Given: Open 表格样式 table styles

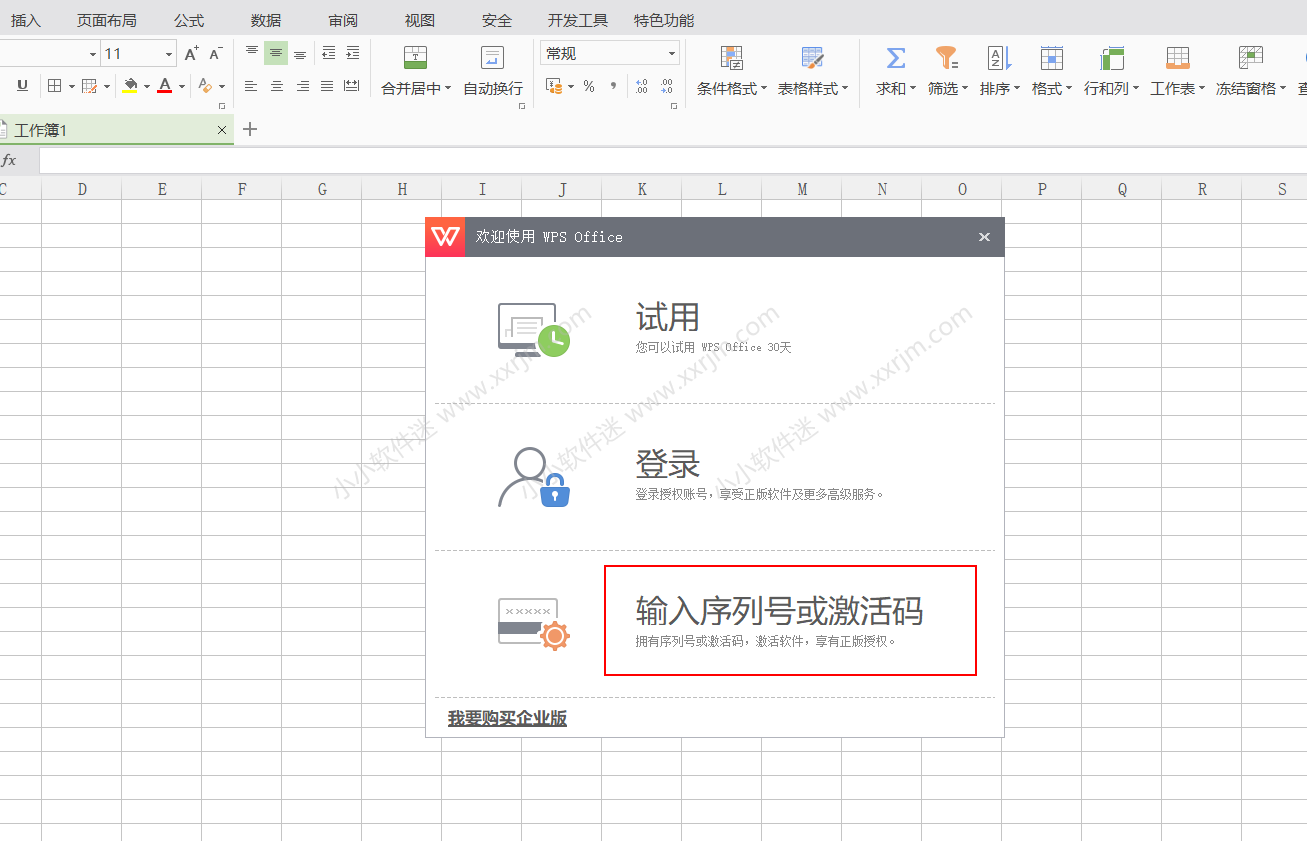Looking at the screenshot, I should (x=813, y=71).
